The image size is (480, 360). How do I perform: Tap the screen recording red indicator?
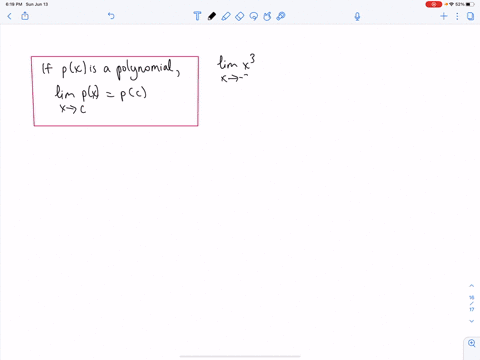[x=433, y=4]
